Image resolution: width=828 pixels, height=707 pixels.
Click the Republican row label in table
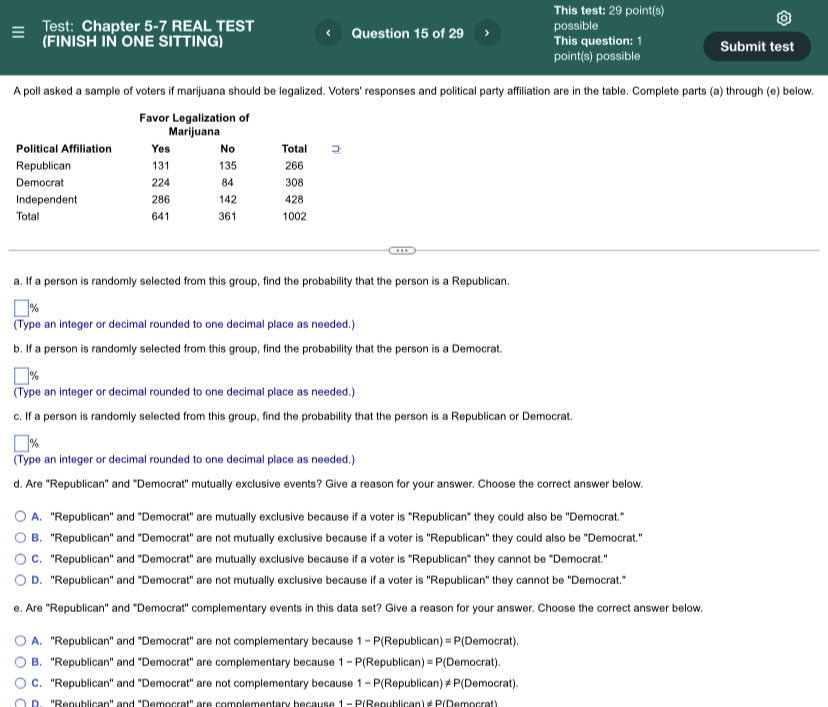click(43, 166)
